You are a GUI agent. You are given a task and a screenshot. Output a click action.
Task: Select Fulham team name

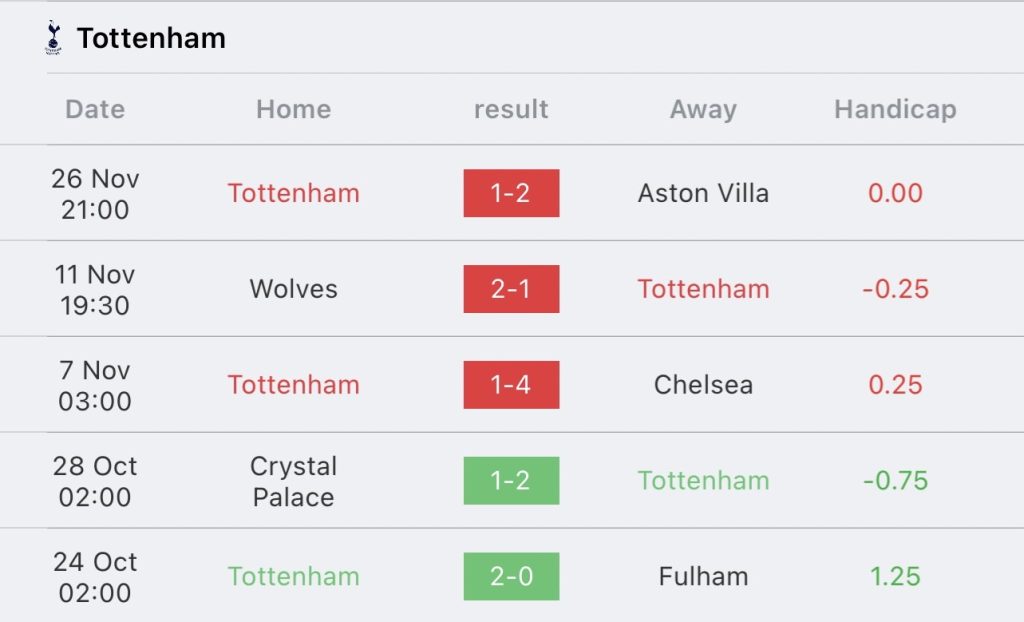703,576
